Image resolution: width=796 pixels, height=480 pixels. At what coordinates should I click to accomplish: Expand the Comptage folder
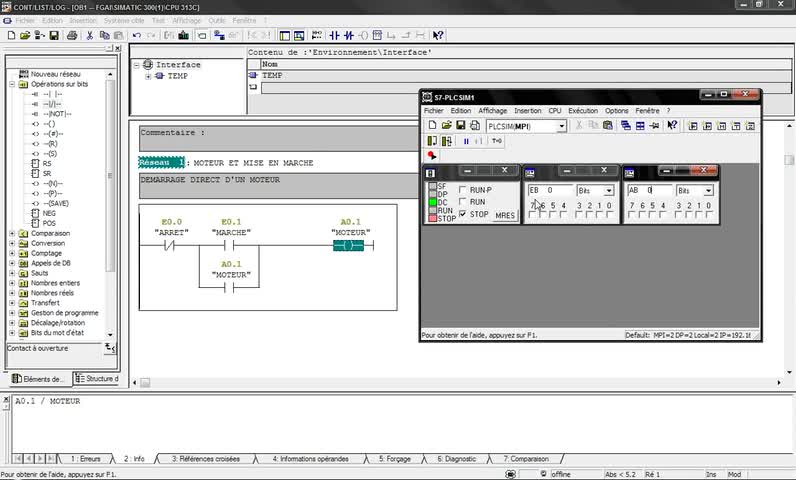12,253
